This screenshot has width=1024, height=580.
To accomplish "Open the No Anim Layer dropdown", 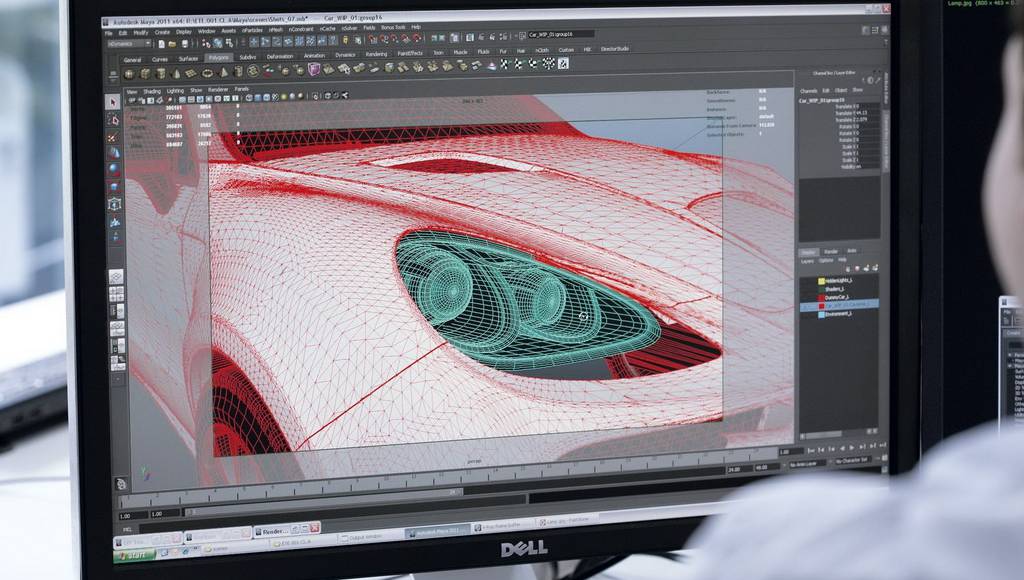I will point(807,463).
